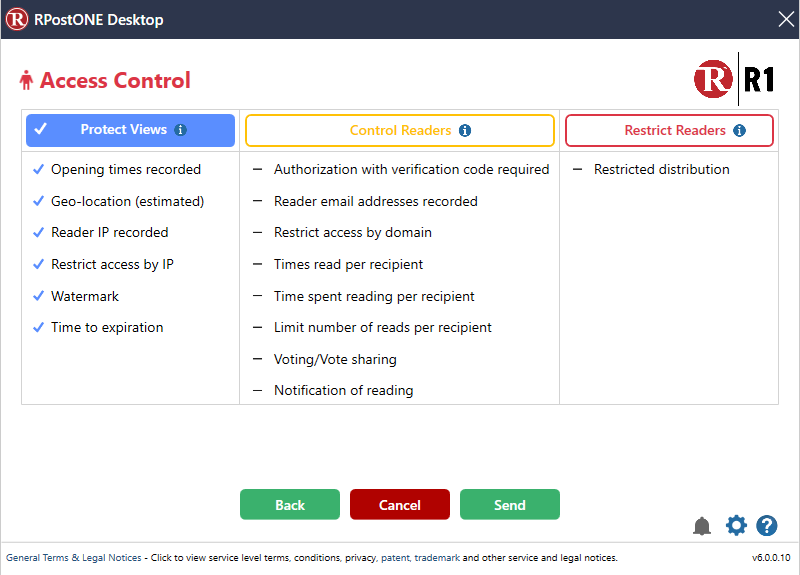The width and height of the screenshot is (800, 575).
Task: Click the Access Control person icon
Action: (26, 81)
